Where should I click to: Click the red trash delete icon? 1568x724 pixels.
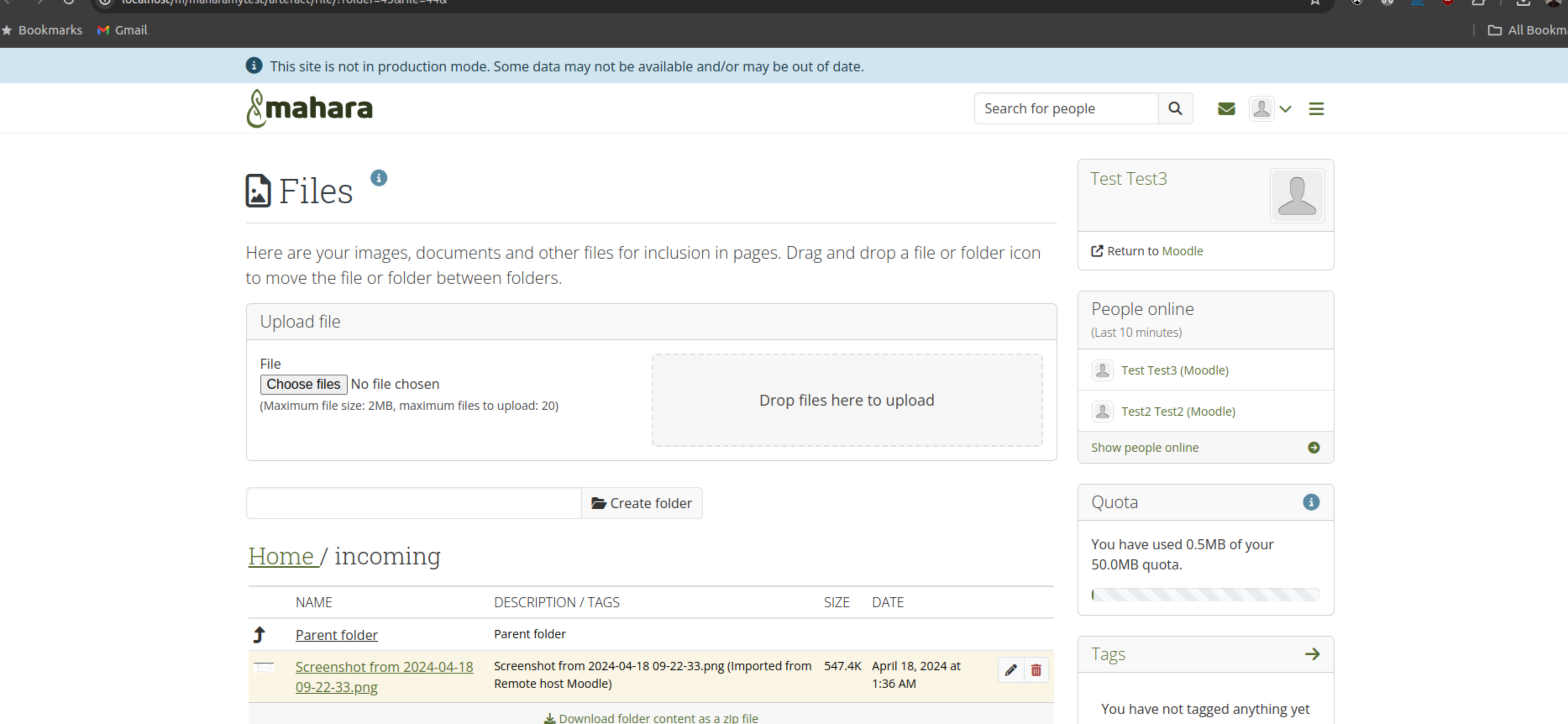[x=1036, y=670]
